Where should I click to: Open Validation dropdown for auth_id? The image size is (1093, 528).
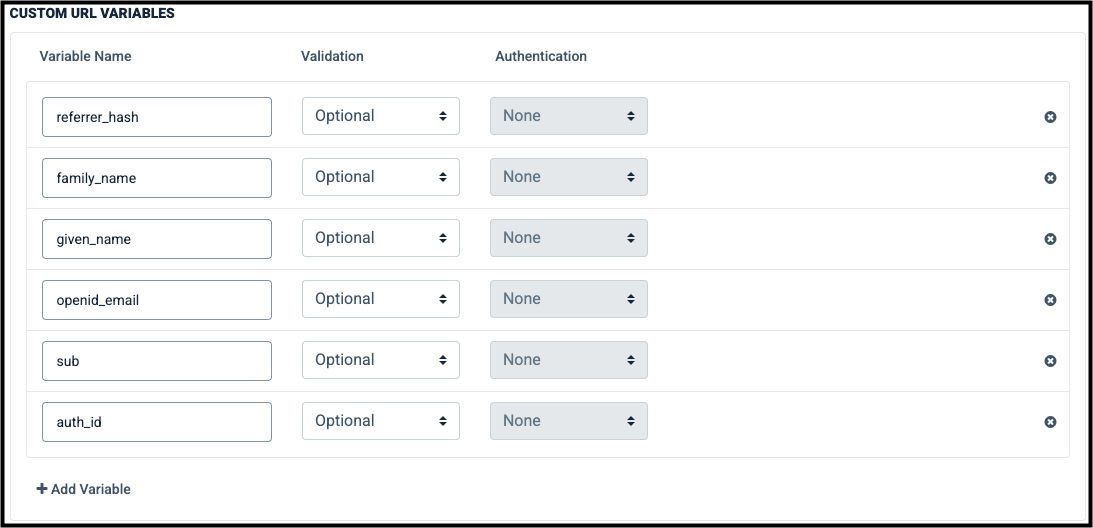click(x=381, y=421)
